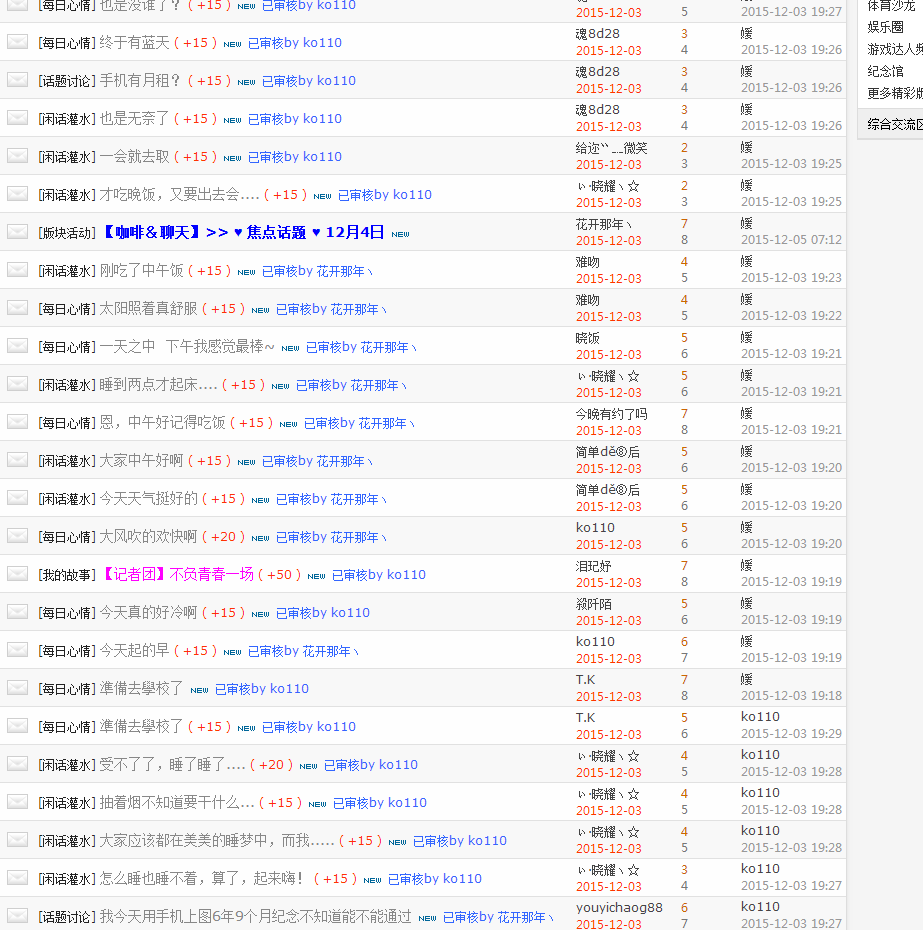Screen dimensions: 923x930
Task: Open thread 太阳照着真舒服
Action: click(148, 309)
